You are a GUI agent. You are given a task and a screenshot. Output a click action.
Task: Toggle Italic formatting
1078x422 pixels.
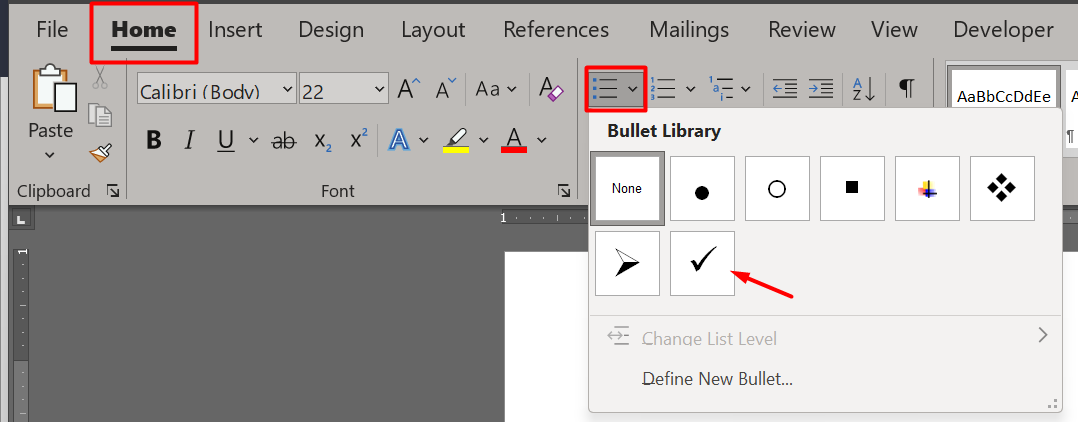coord(188,140)
